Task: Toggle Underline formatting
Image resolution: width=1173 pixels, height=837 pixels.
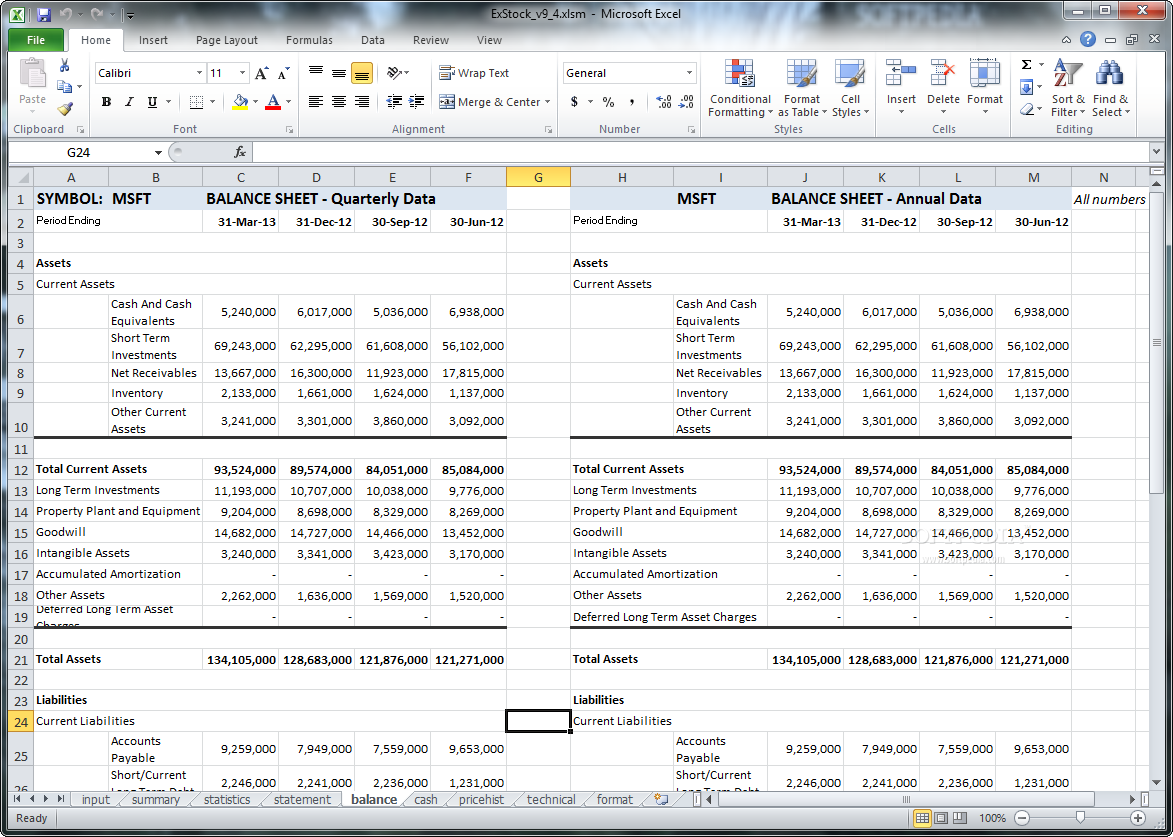Action: pyautogui.click(x=153, y=102)
